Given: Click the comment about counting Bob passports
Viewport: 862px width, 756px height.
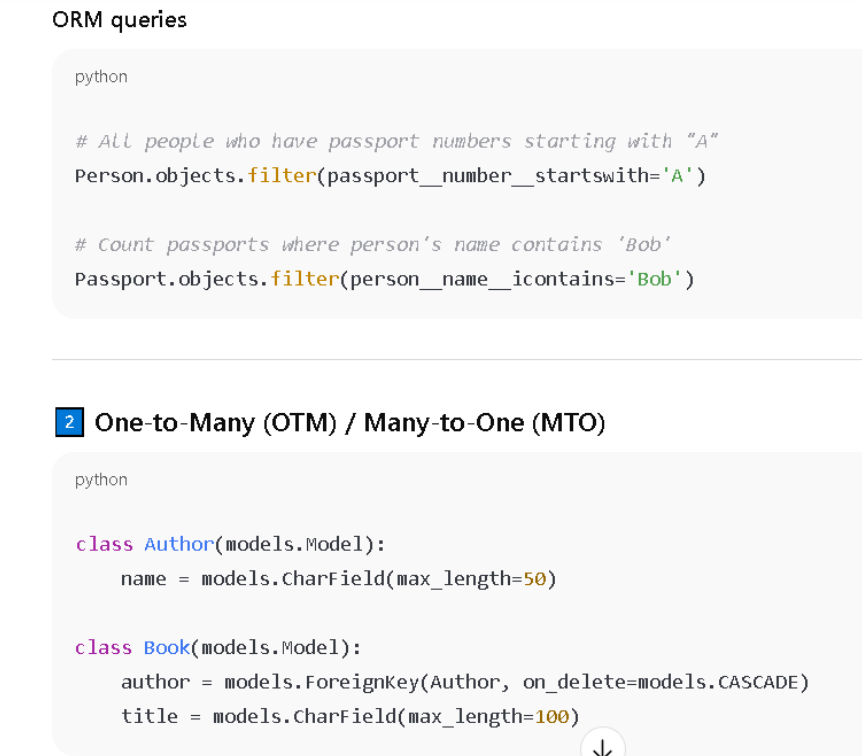Looking at the screenshot, I should (x=372, y=245).
